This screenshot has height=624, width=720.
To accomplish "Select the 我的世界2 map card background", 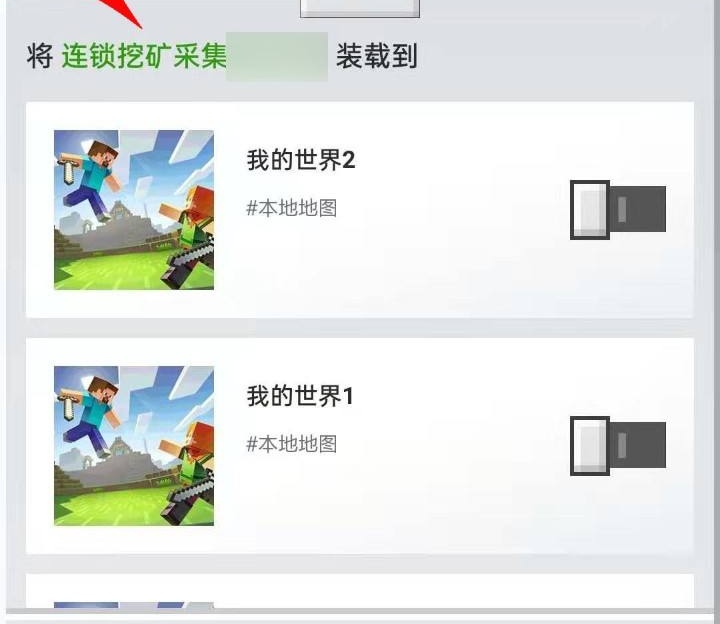I will [360, 210].
